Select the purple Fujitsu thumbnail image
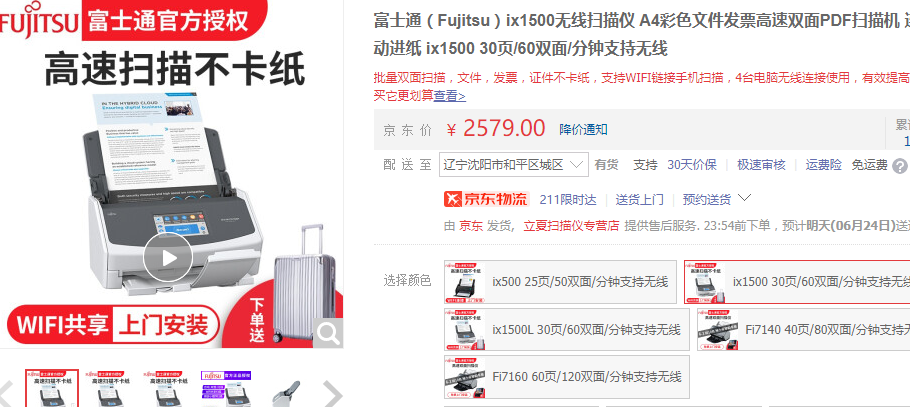The image size is (910, 407). tap(226, 388)
